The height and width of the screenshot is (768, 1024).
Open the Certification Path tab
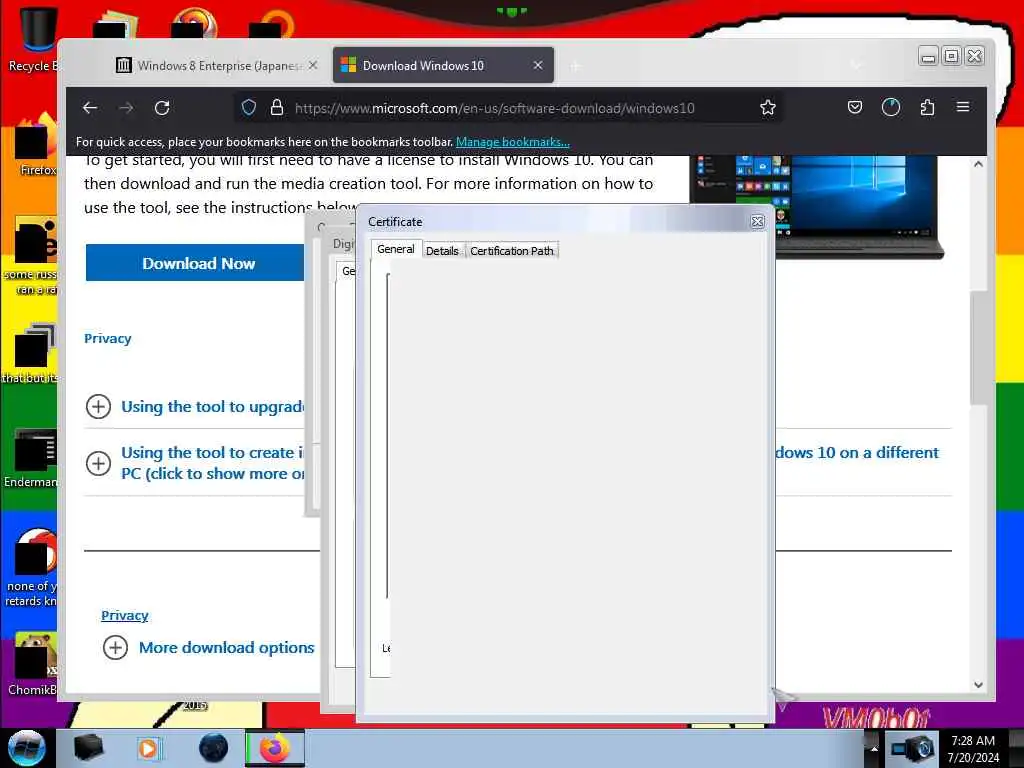click(x=512, y=251)
